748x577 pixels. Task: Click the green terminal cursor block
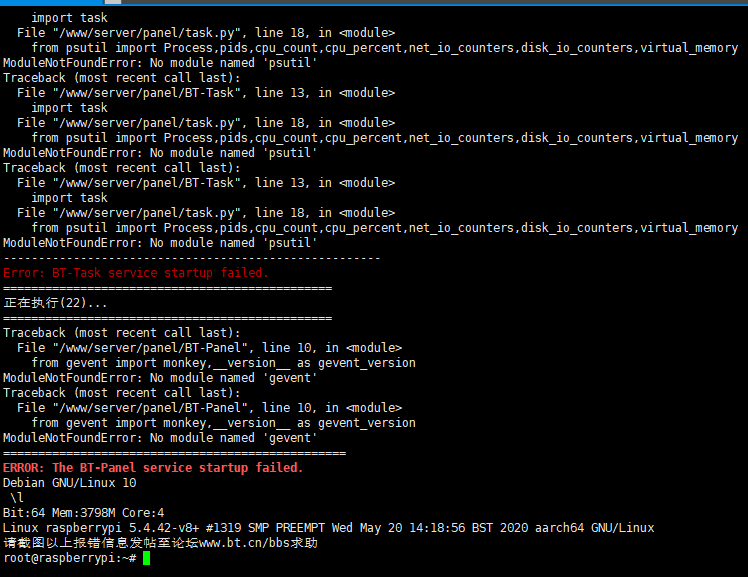pyautogui.click(x=146, y=558)
